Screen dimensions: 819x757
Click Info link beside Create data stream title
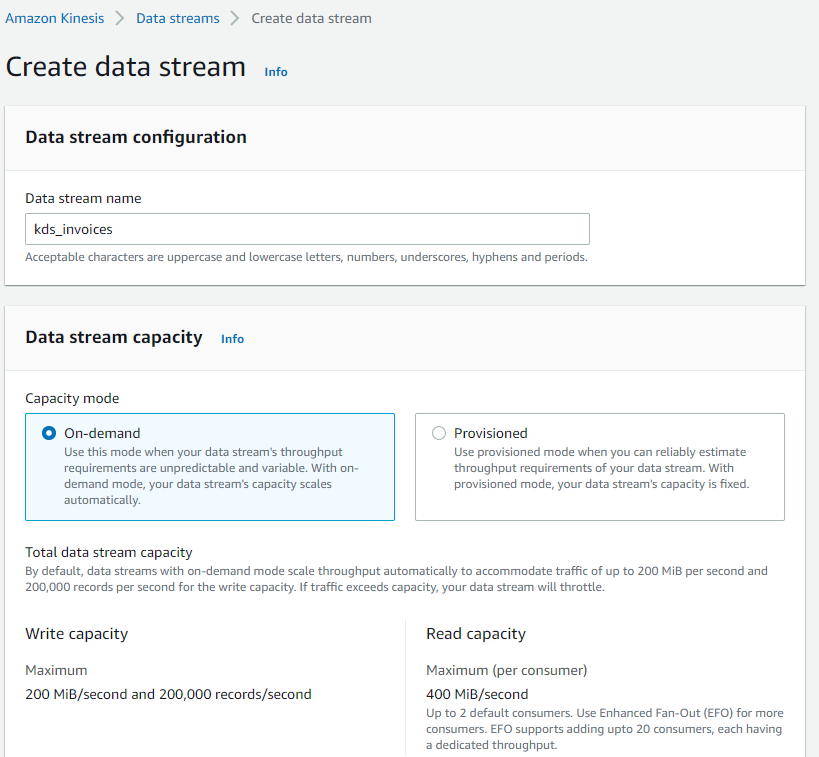coord(276,72)
